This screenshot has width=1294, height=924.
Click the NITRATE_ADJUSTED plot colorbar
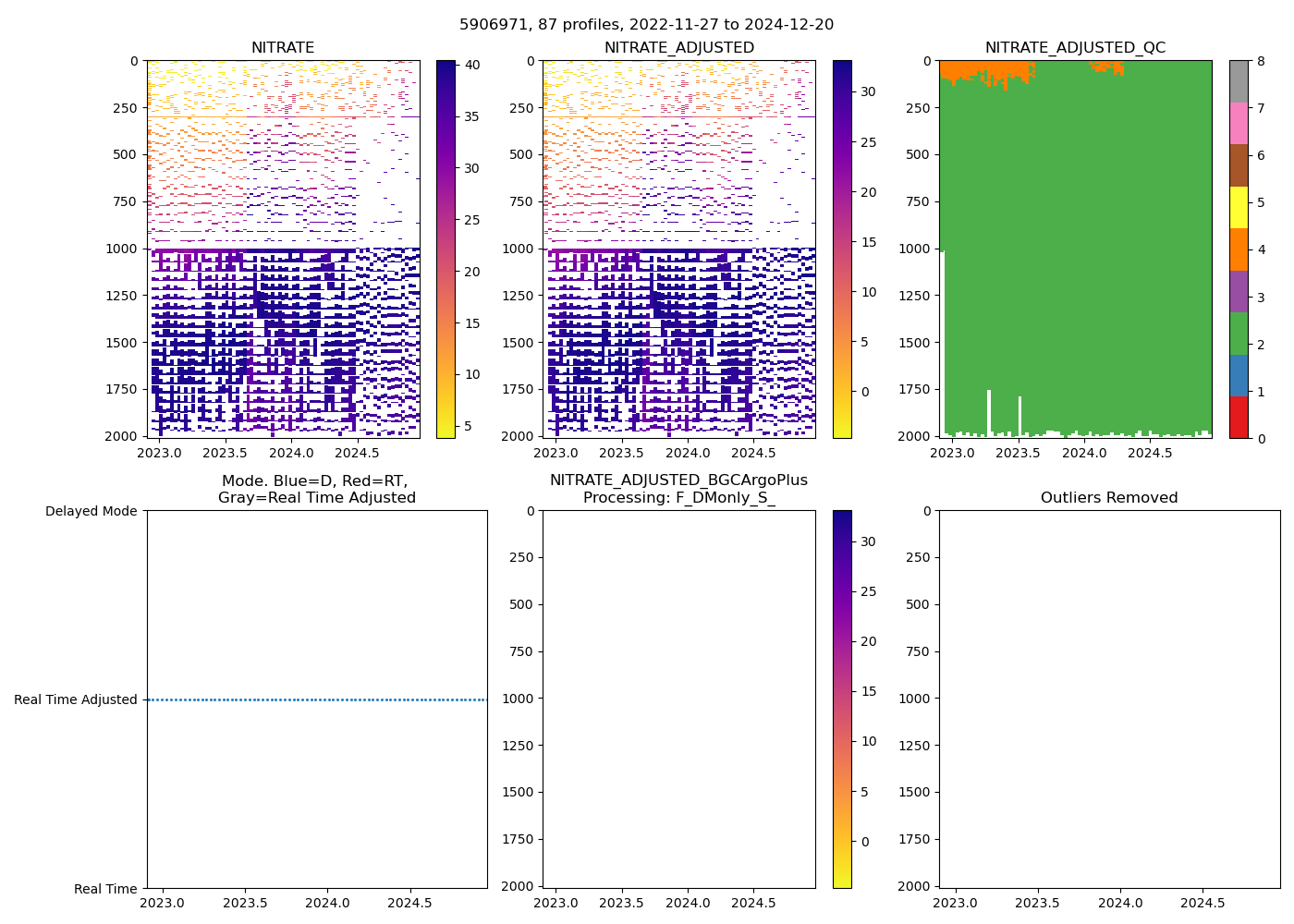(x=842, y=249)
